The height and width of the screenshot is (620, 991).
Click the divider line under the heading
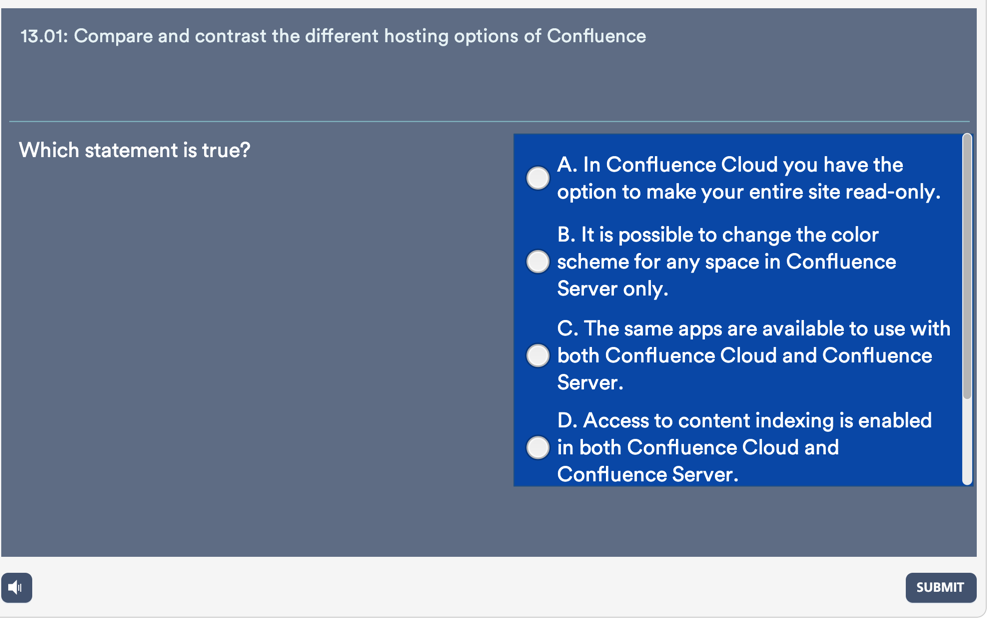489,121
